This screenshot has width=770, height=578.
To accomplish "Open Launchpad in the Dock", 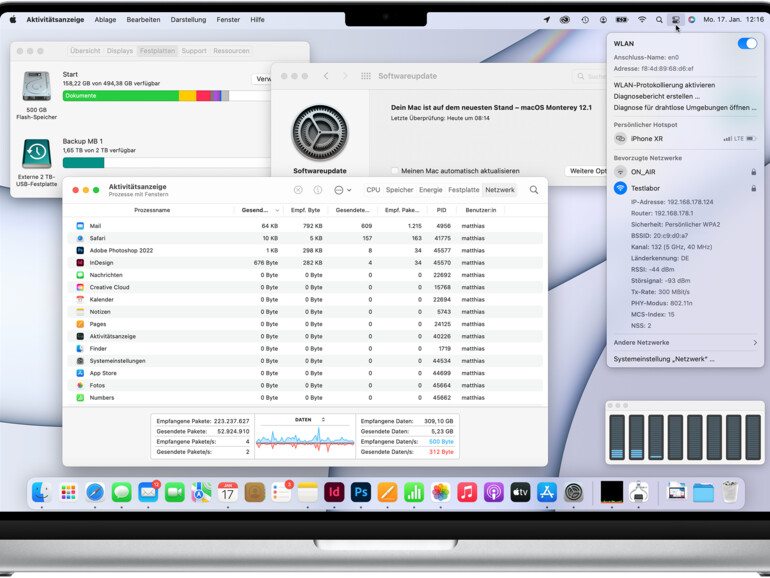I will 68,492.
